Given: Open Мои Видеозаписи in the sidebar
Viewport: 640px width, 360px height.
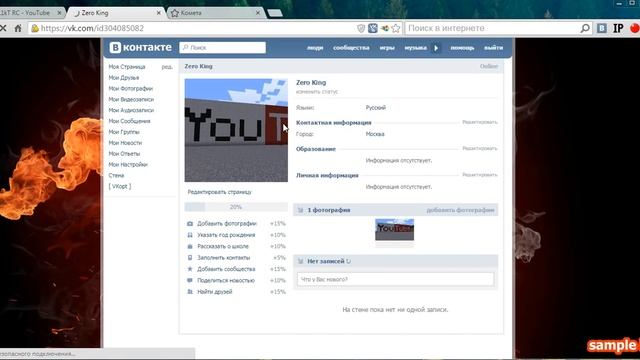Looking at the screenshot, I should 131,99.
